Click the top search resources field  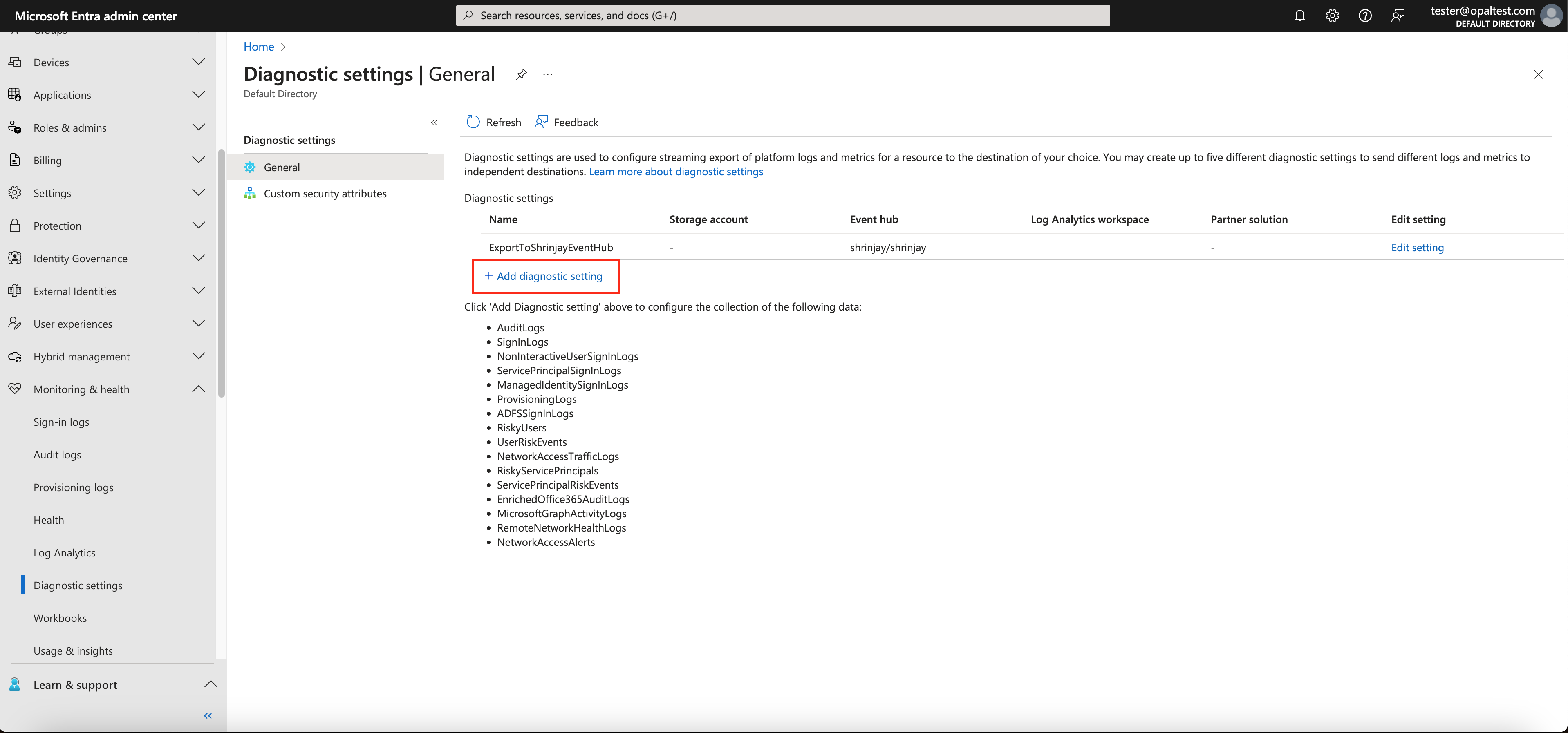click(x=782, y=16)
